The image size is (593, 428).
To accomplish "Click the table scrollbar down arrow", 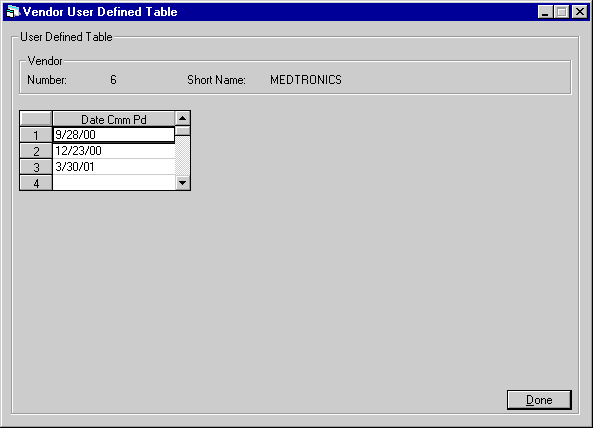I will click(x=183, y=183).
